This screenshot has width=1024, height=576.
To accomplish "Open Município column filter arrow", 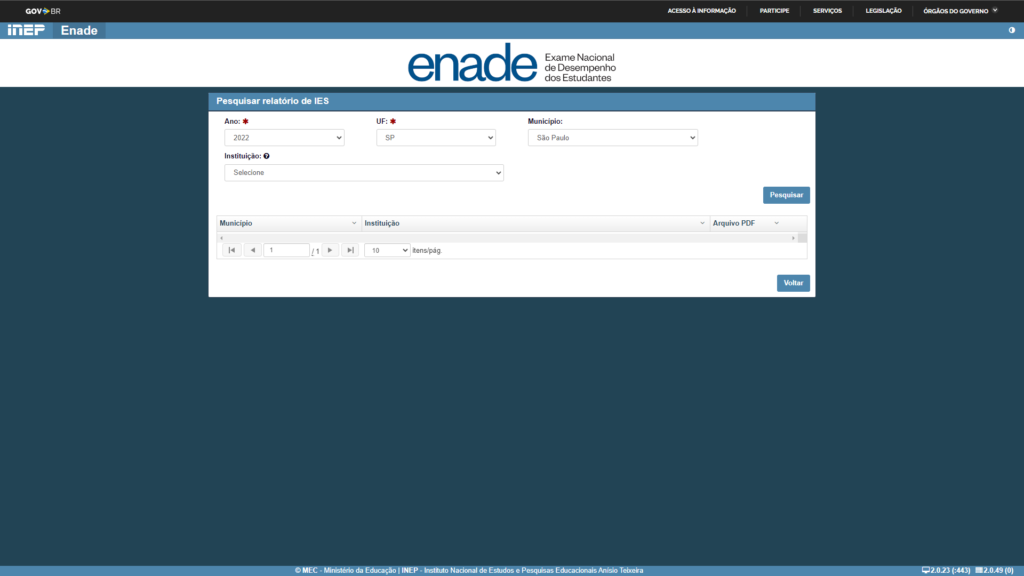I will [354, 223].
